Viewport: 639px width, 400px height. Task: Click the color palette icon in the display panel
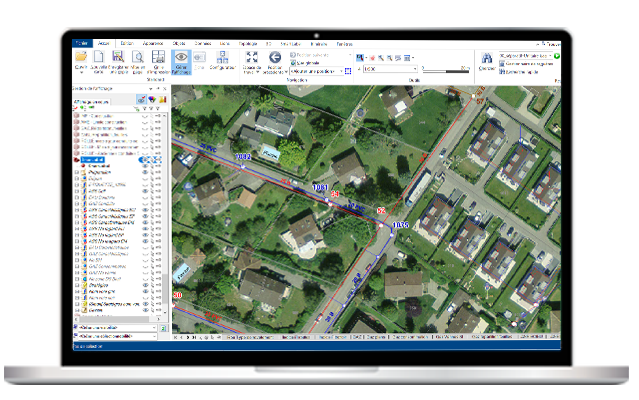tap(152, 99)
